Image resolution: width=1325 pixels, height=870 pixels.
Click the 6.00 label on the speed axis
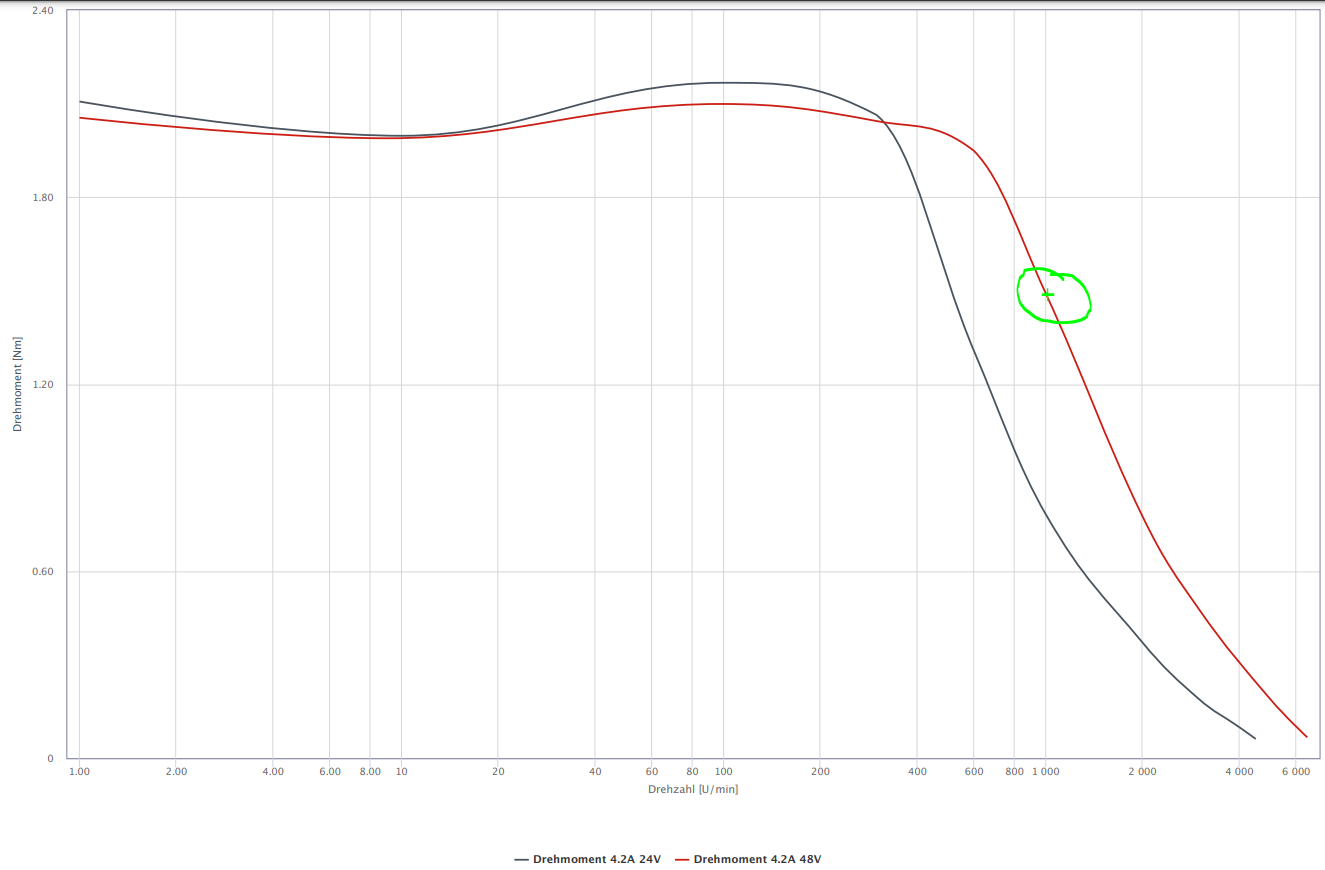330,772
